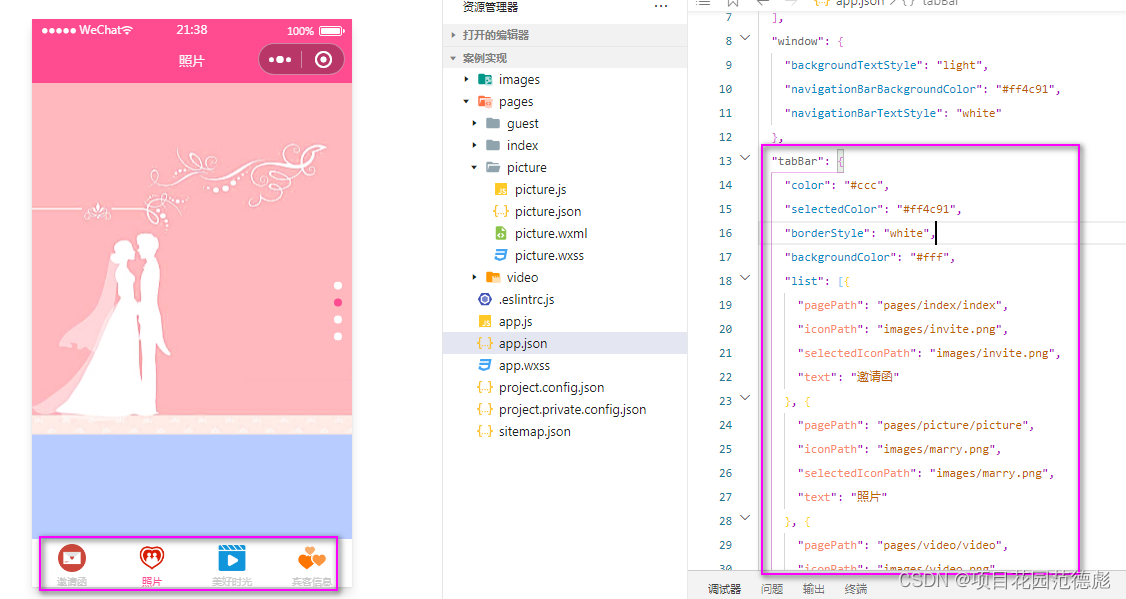
Task: Click the guest folder icon
Action: pyautogui.click(x=493, y=123)
